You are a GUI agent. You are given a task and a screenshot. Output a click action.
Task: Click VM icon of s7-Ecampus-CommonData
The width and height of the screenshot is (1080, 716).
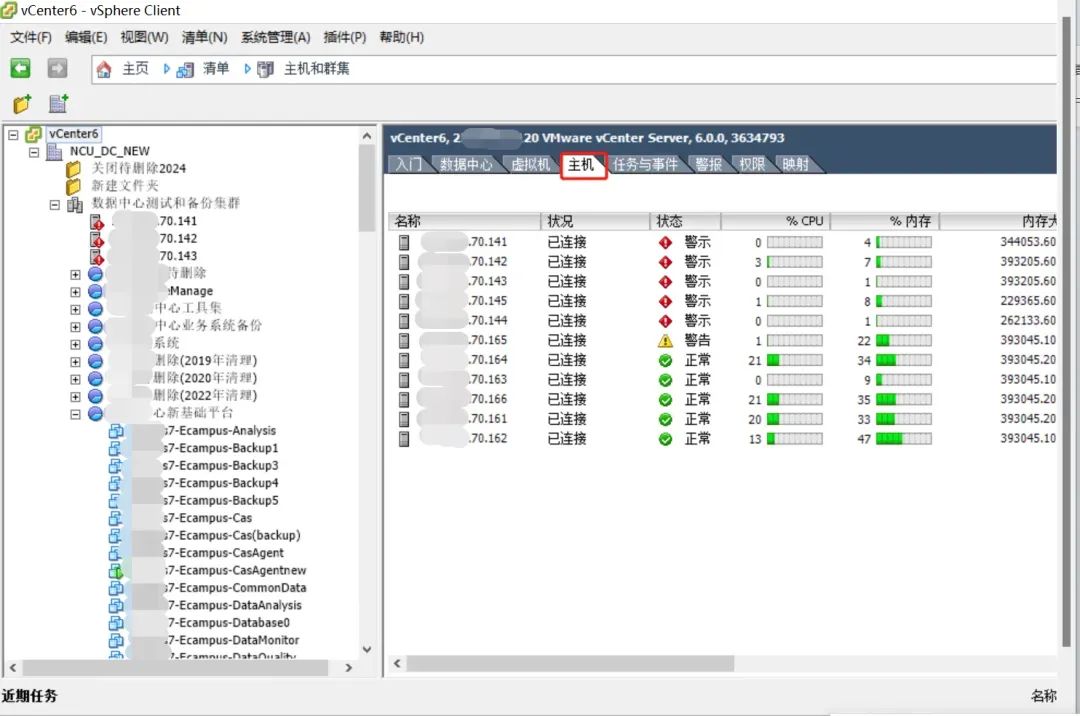tap(116, 588)
